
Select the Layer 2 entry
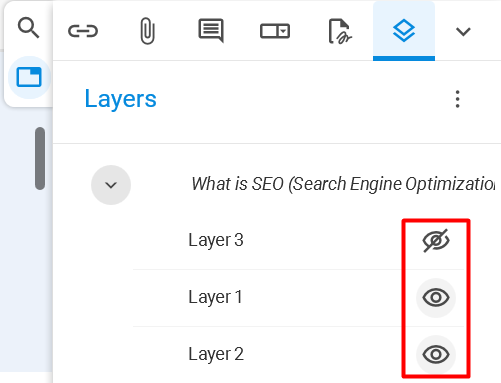(x=298, y=354)
